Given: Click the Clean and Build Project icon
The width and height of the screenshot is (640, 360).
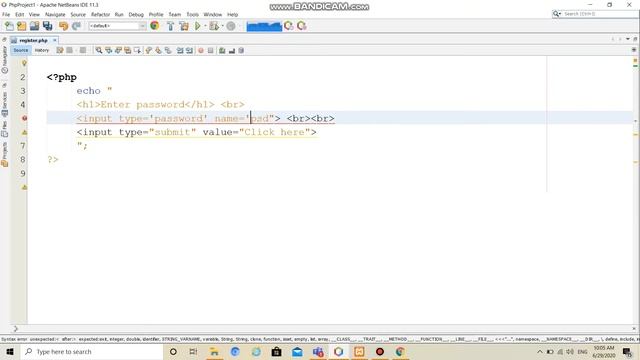Looking at the screenshot, I should [184, 26].
